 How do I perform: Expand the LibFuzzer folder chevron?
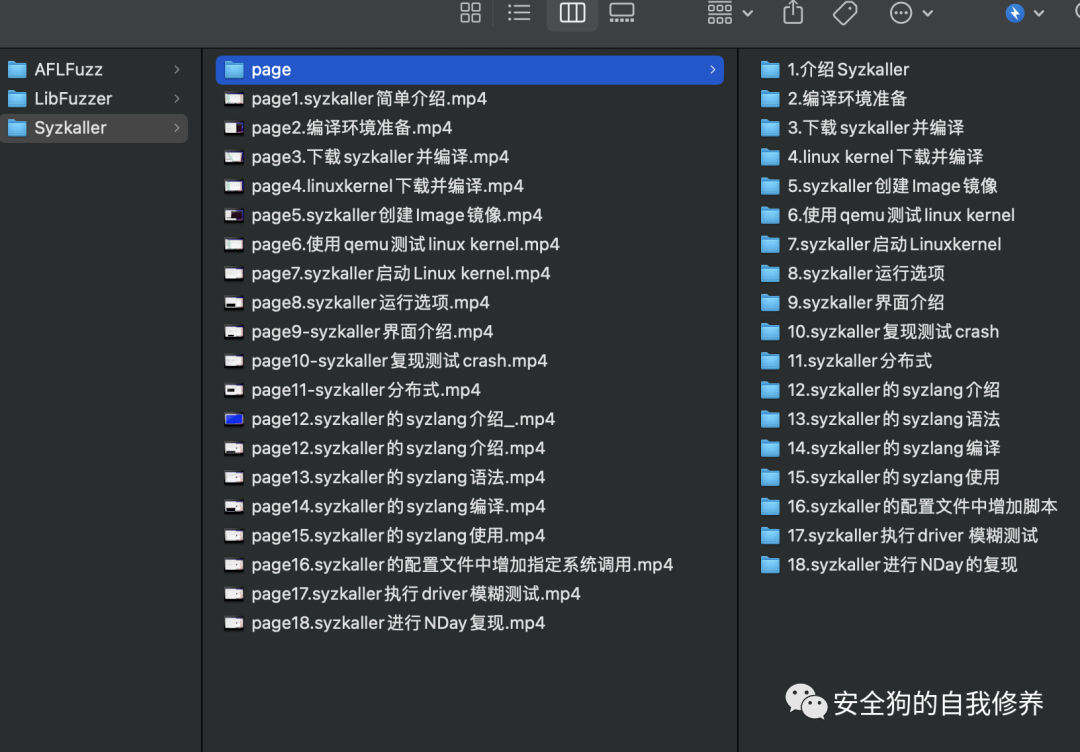coord(177,98)
